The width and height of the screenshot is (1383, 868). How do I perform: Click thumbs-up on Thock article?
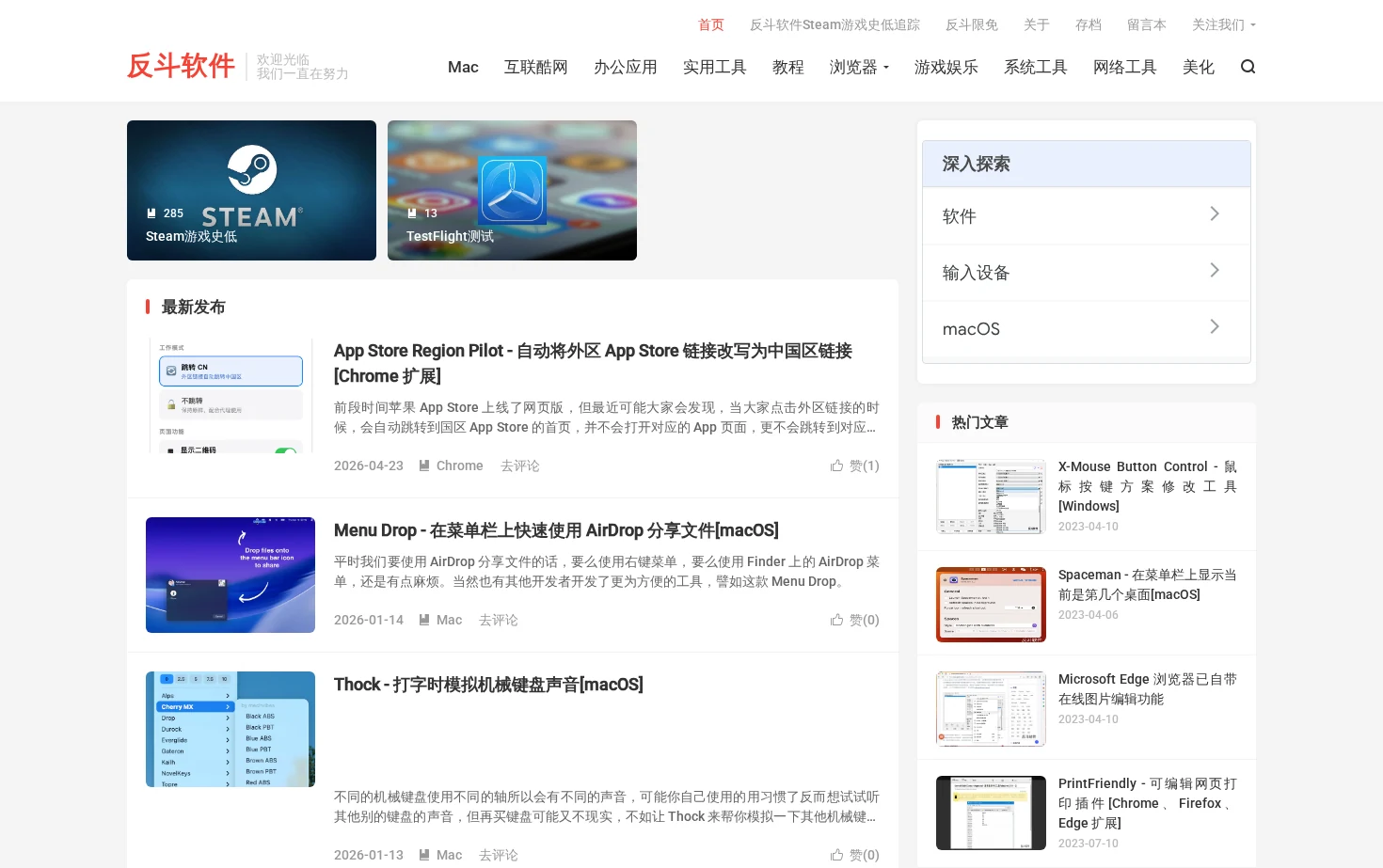tap(854, 855)
